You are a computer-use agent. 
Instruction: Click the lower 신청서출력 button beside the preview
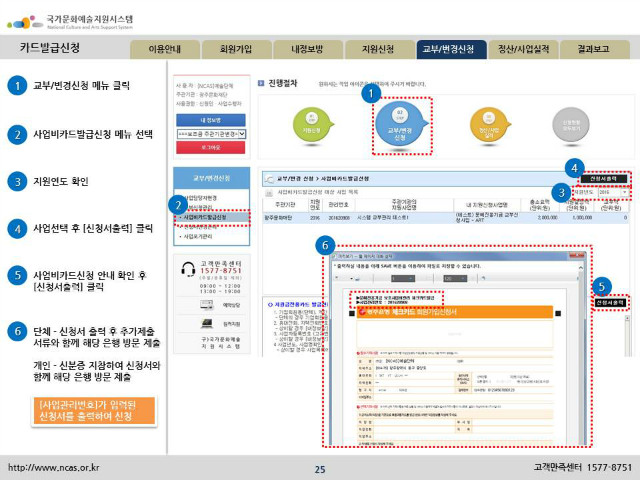coord(609,302)
